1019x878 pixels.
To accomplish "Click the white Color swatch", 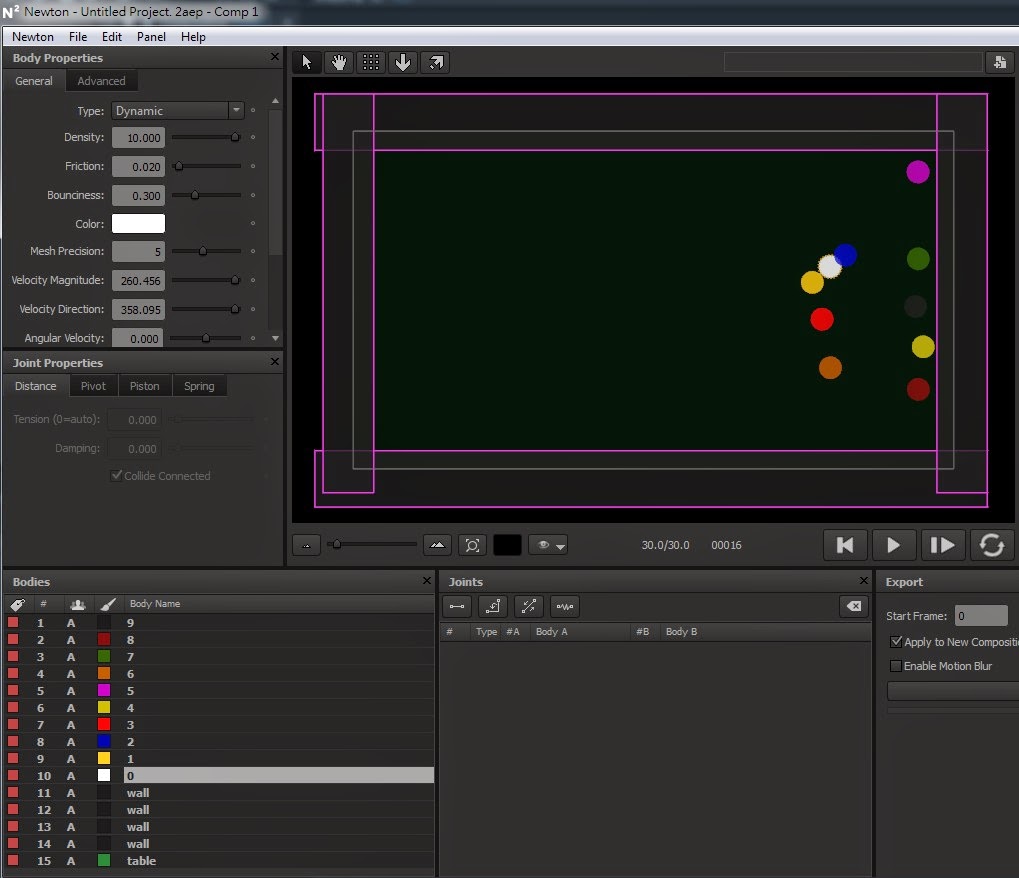I will 138,224.
